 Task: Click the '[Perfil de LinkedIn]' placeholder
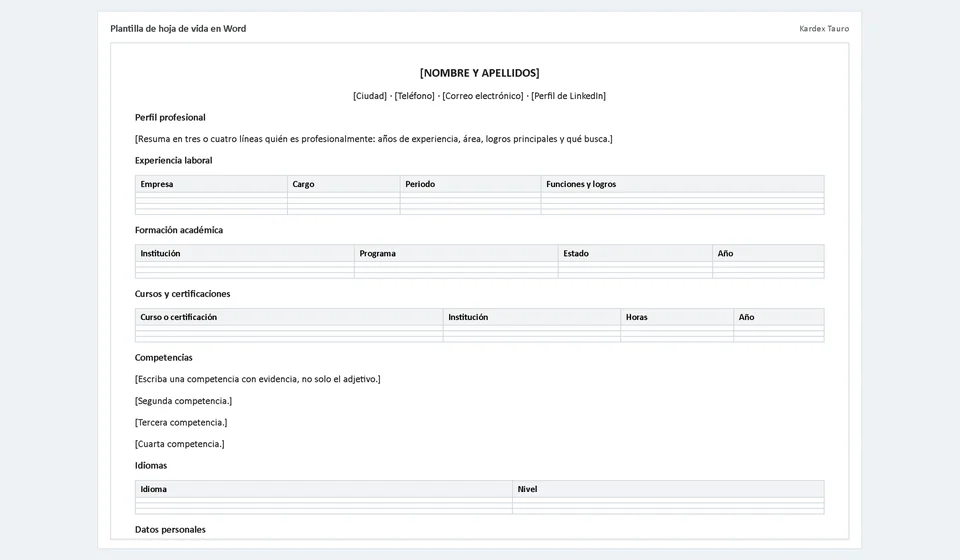click(x=569, y=96)
